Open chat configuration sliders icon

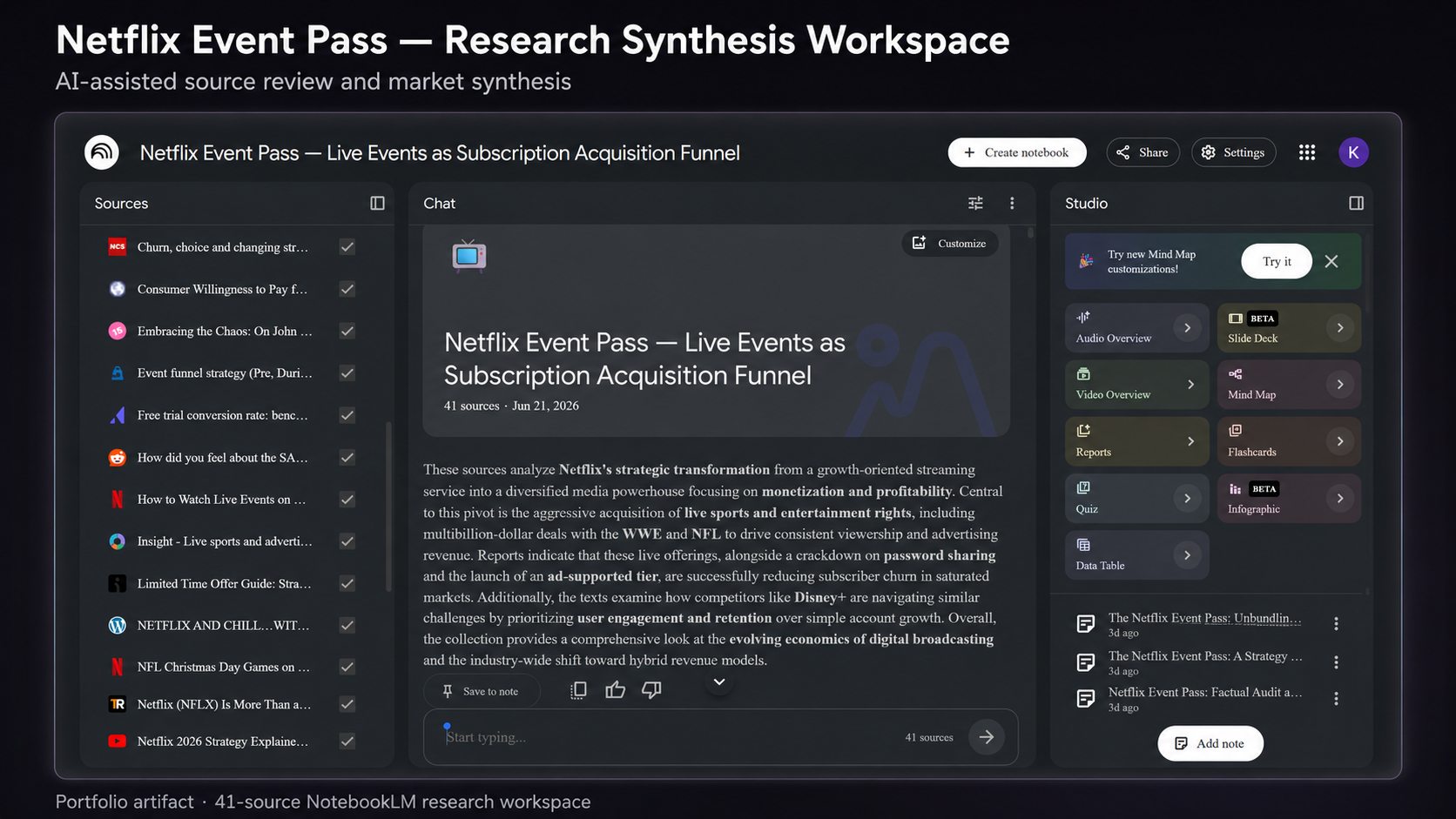coord(975,203)
